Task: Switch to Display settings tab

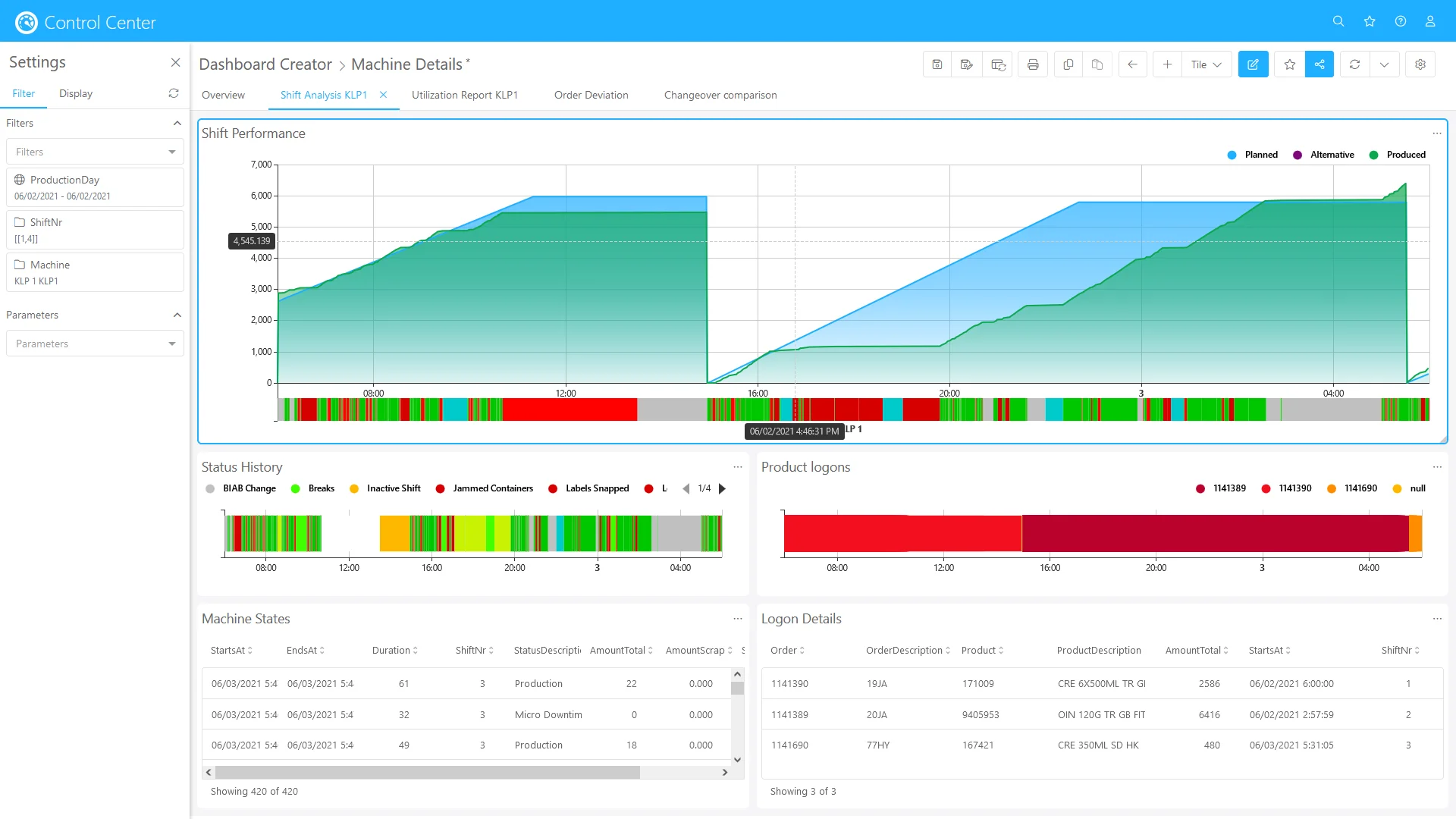Action: click(x=76, y=93)
